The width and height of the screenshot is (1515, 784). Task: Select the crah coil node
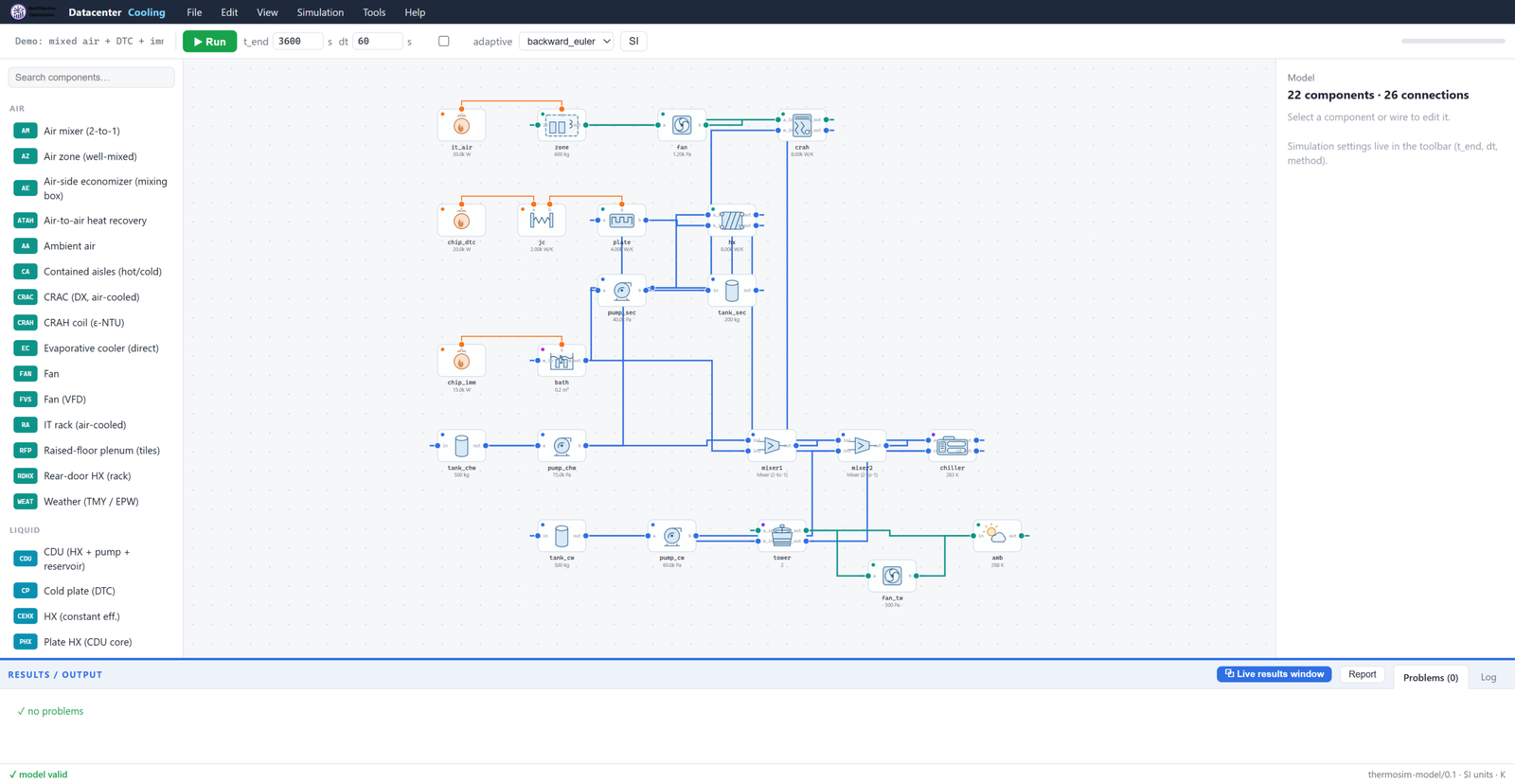click(802, 125)
